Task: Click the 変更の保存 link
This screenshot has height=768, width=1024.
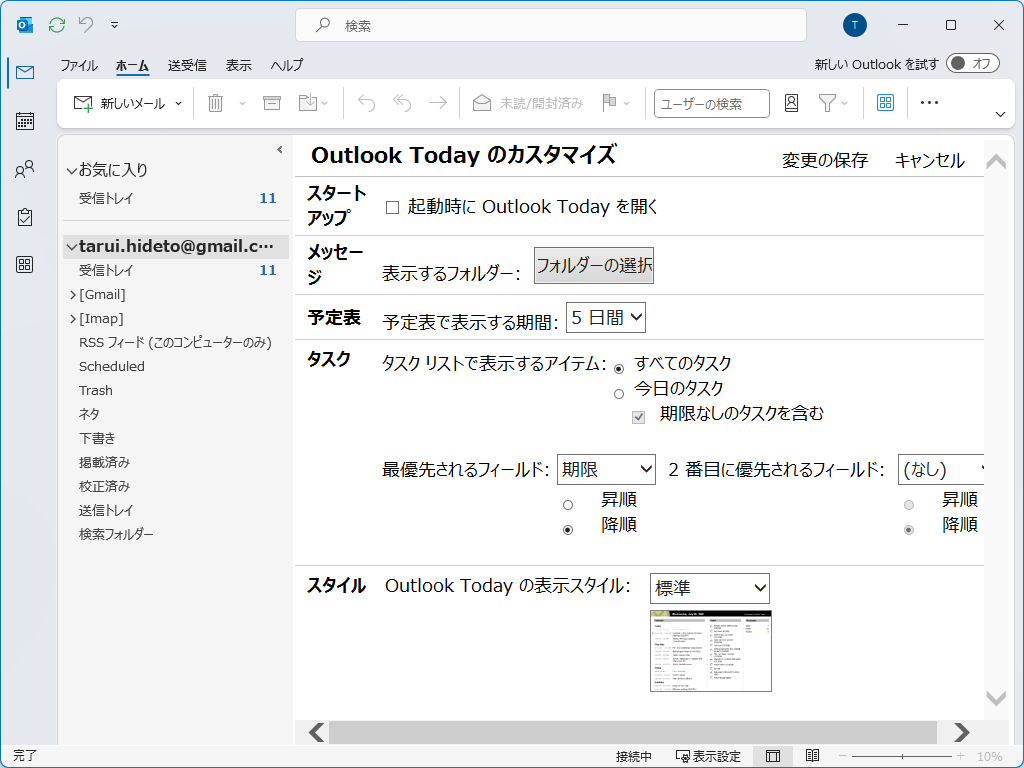Action: (825, 160)
